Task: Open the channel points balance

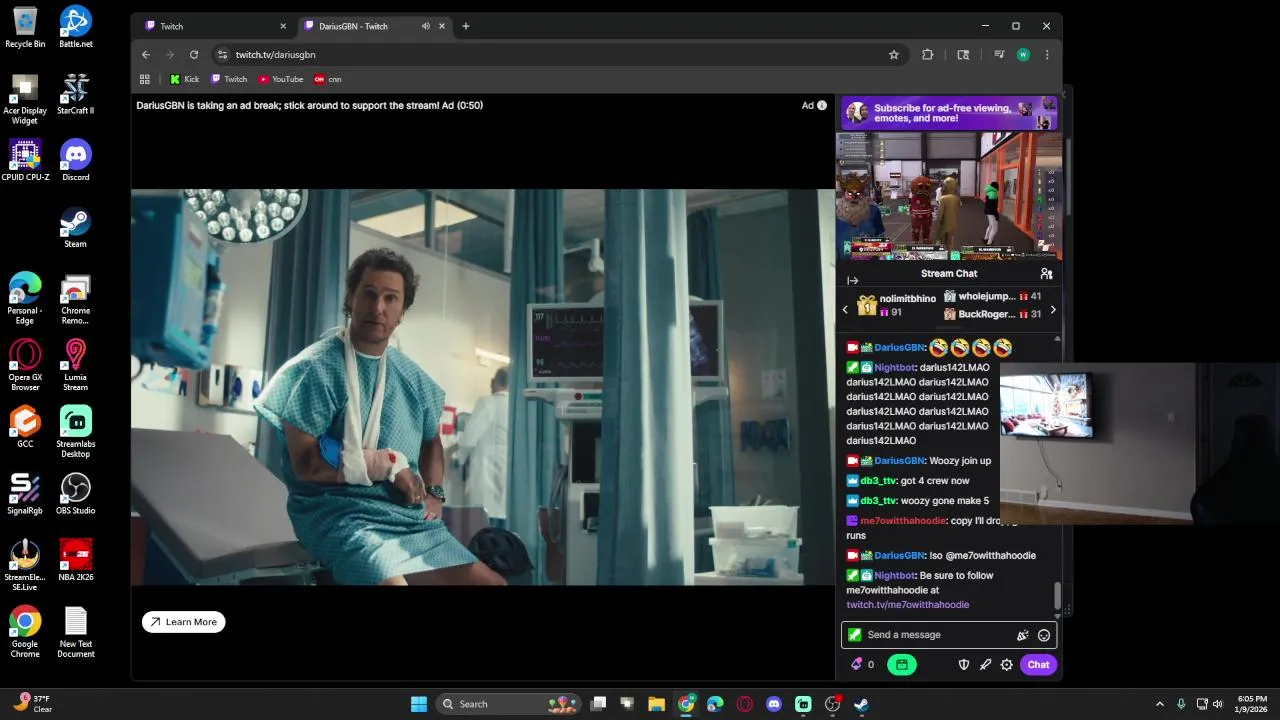Action: tap(863, 665)
